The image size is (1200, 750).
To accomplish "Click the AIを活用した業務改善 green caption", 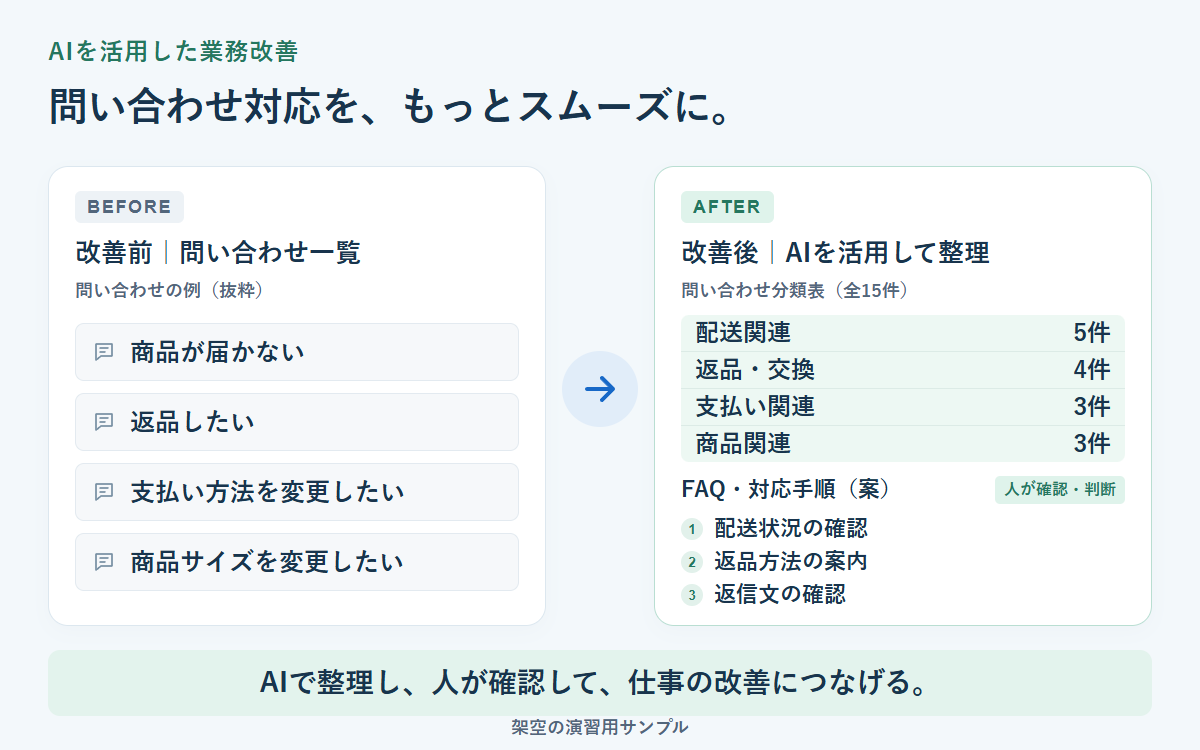I will click(x=173, y=52).
